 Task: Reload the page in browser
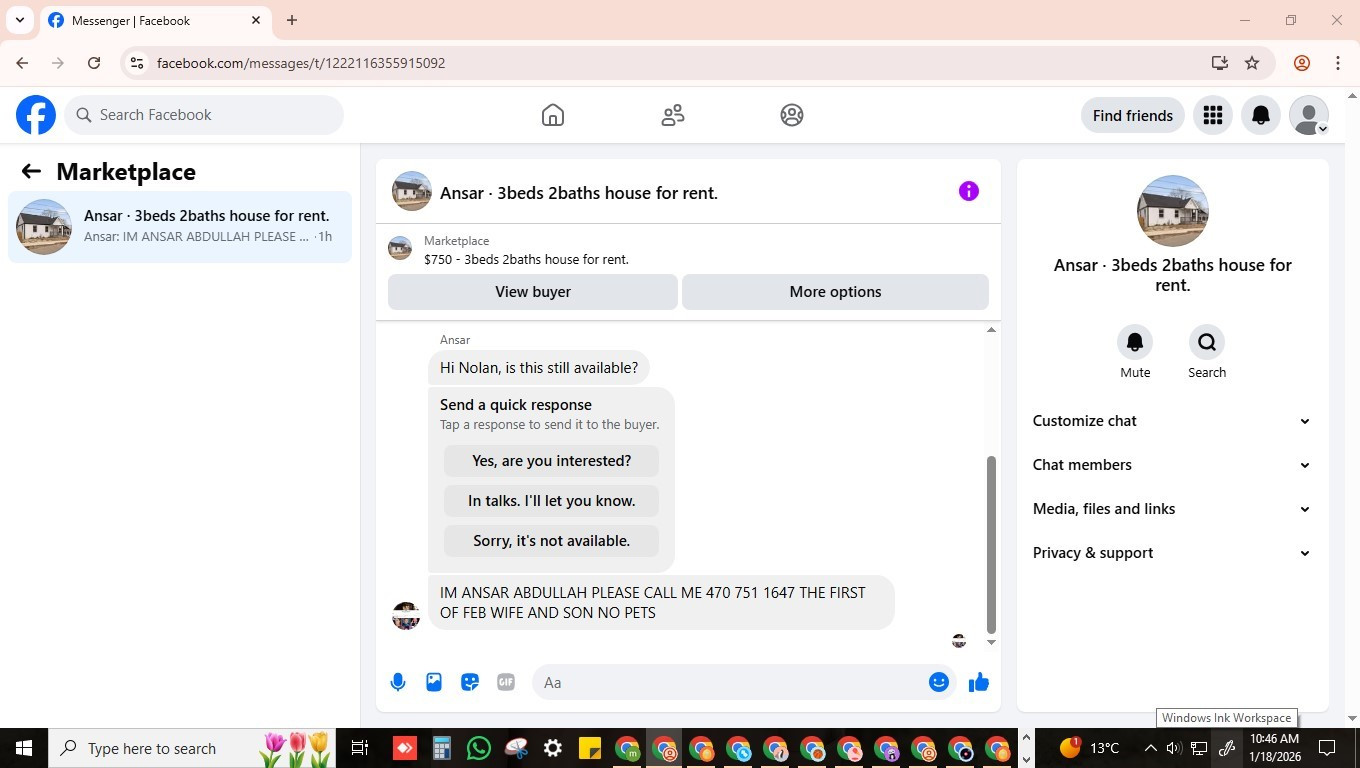click(94, 63)
